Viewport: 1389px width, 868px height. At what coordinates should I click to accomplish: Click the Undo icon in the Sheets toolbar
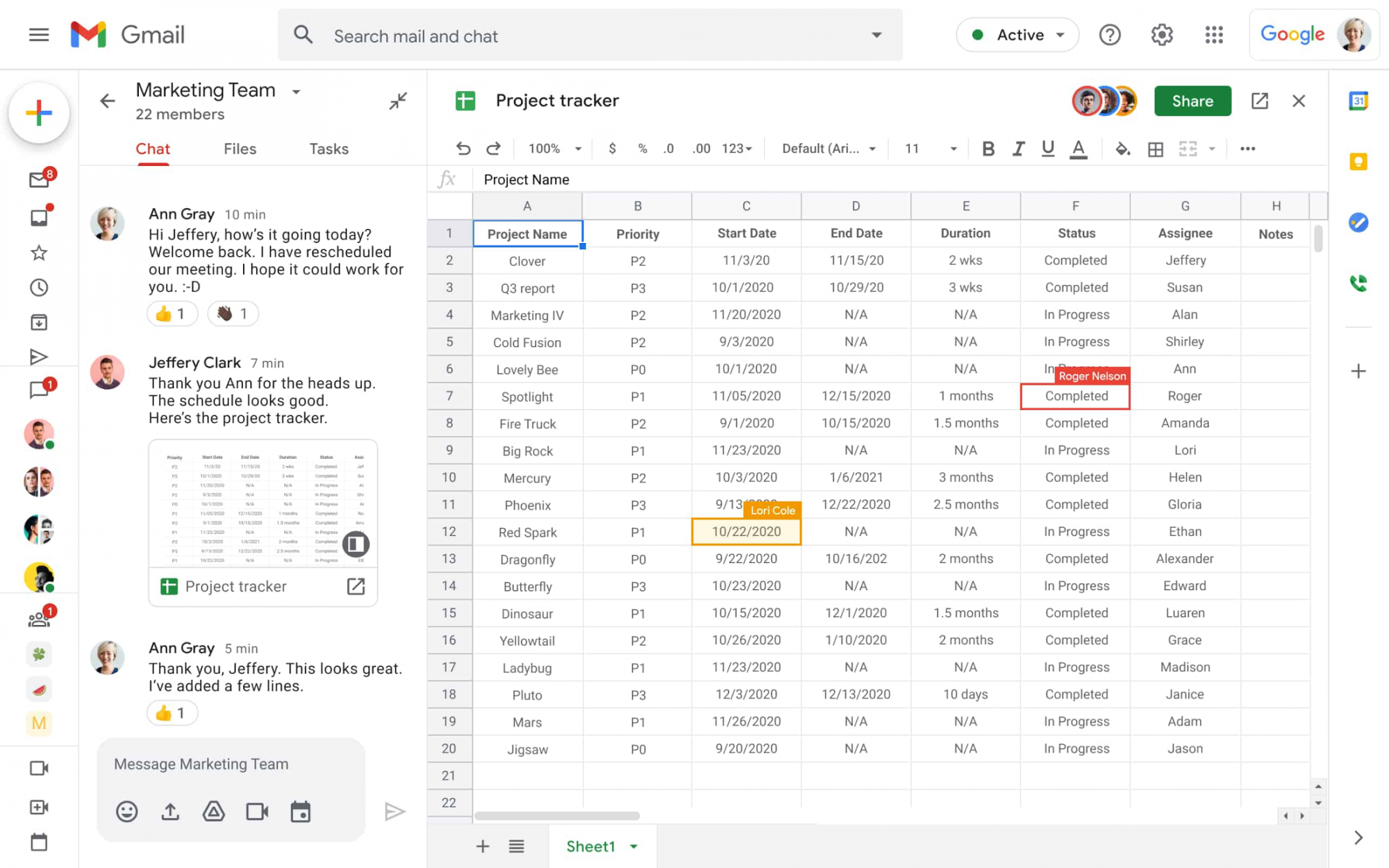point(463,148)
